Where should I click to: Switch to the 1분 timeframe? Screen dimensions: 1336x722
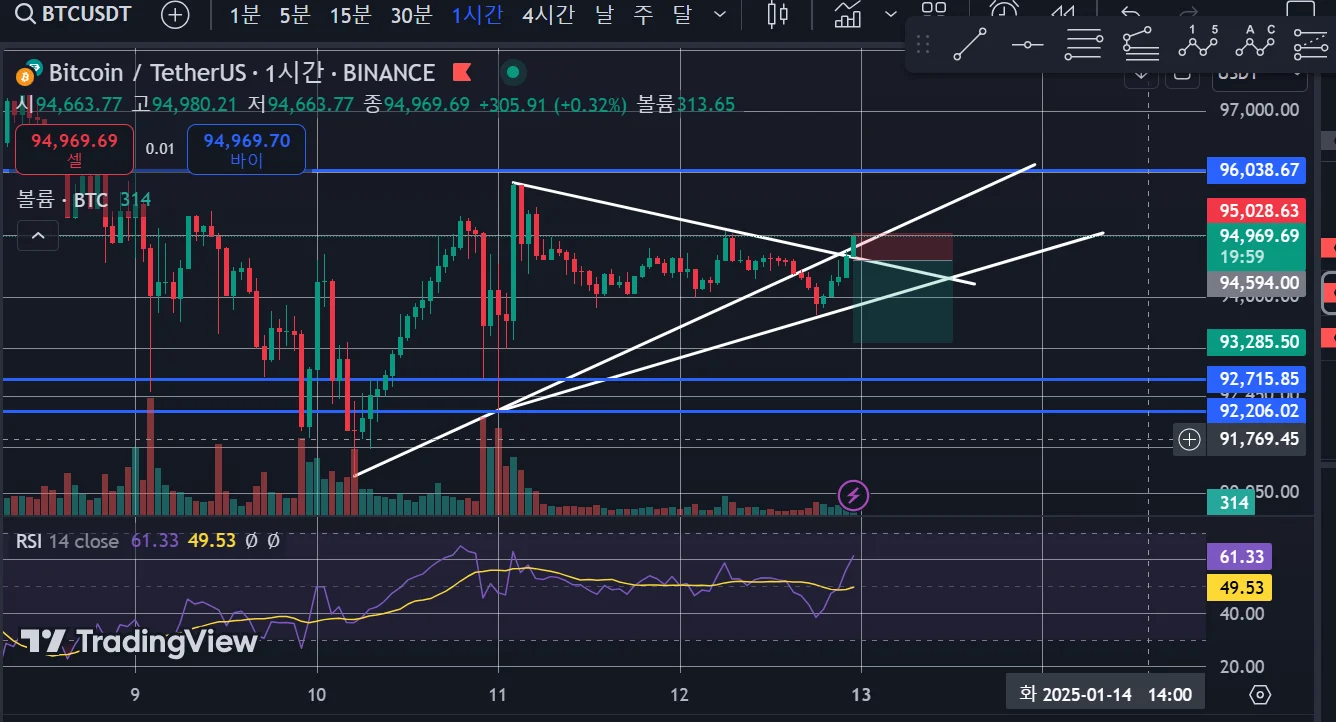(x=246, y=14)
